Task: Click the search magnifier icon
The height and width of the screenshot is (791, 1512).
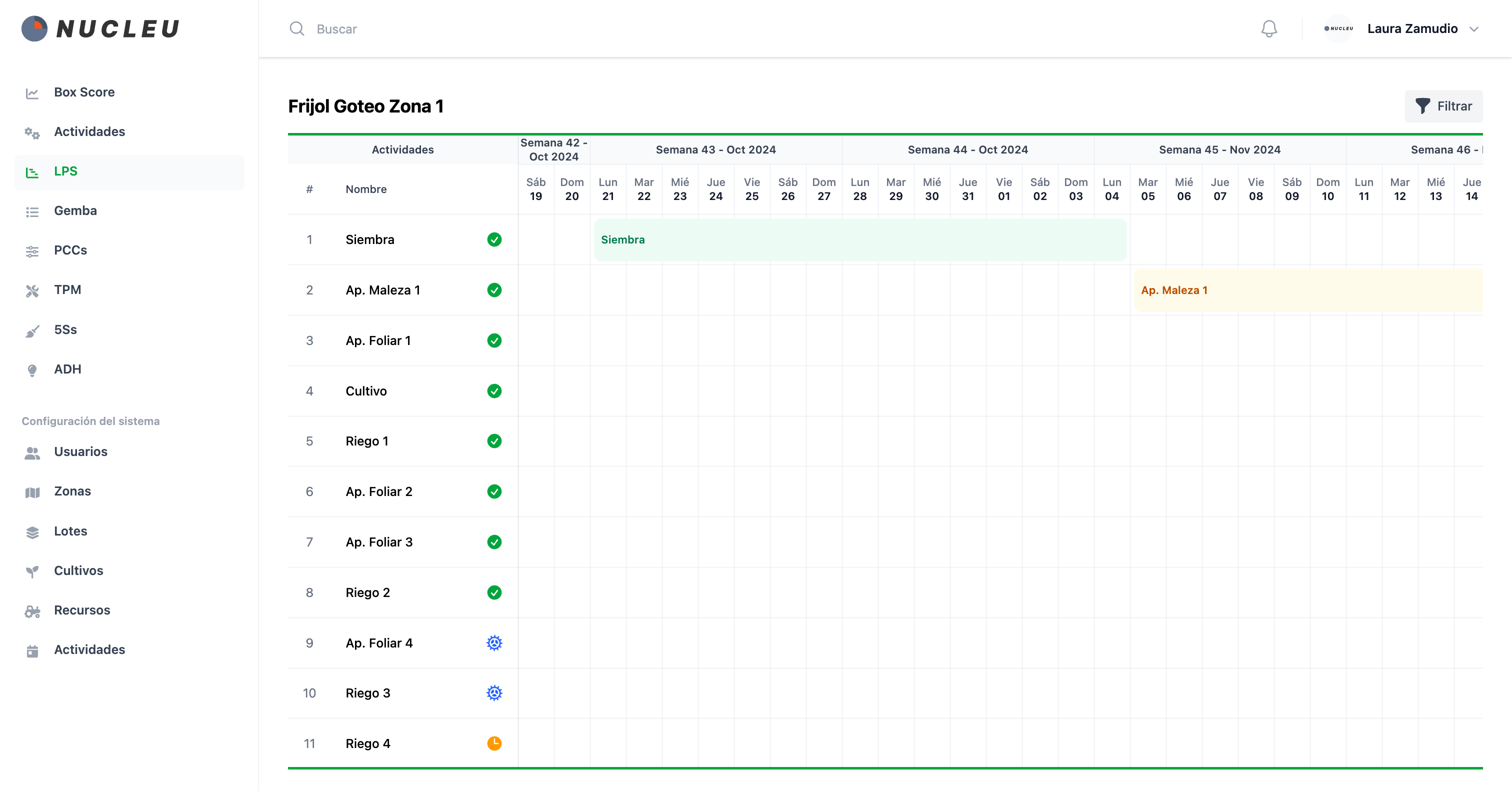Action: pos(297,29)
